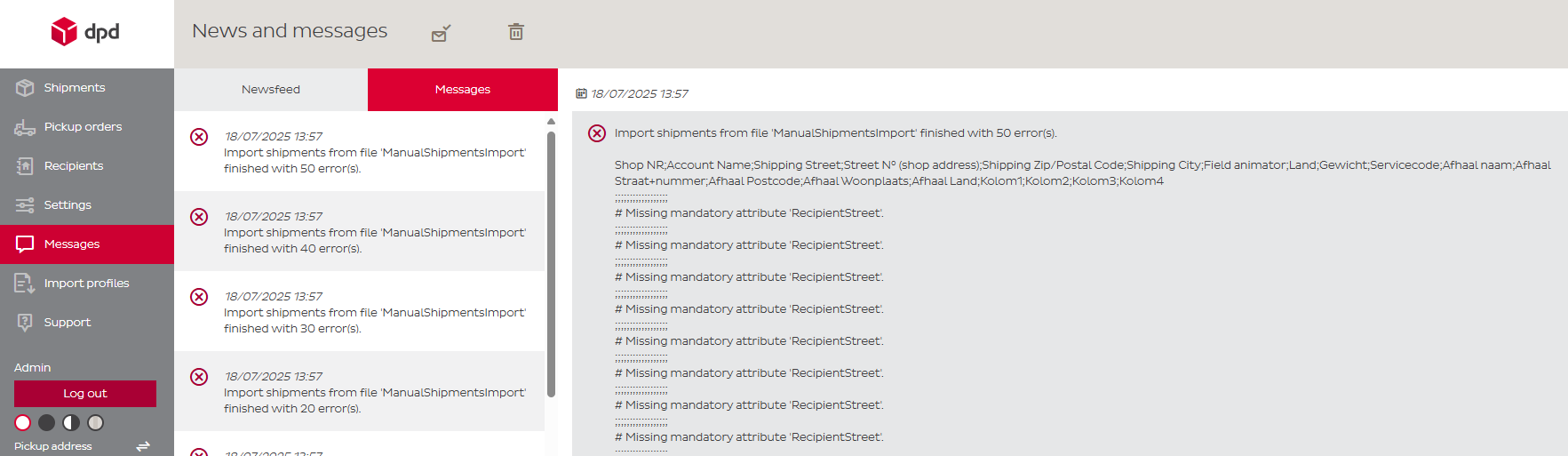Swap pickup address arrows icon
1568x456 pixels.
pyautogui.click(x=143, y=446)
